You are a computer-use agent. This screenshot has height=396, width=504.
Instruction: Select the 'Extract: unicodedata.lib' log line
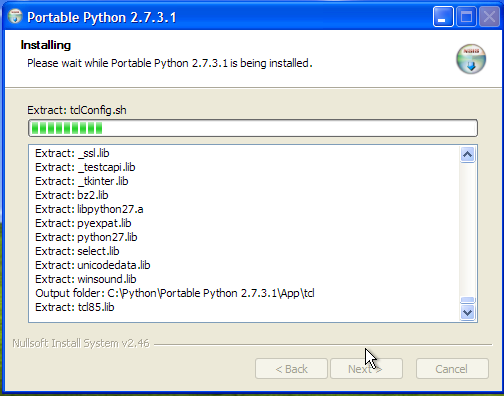(93, 265)
